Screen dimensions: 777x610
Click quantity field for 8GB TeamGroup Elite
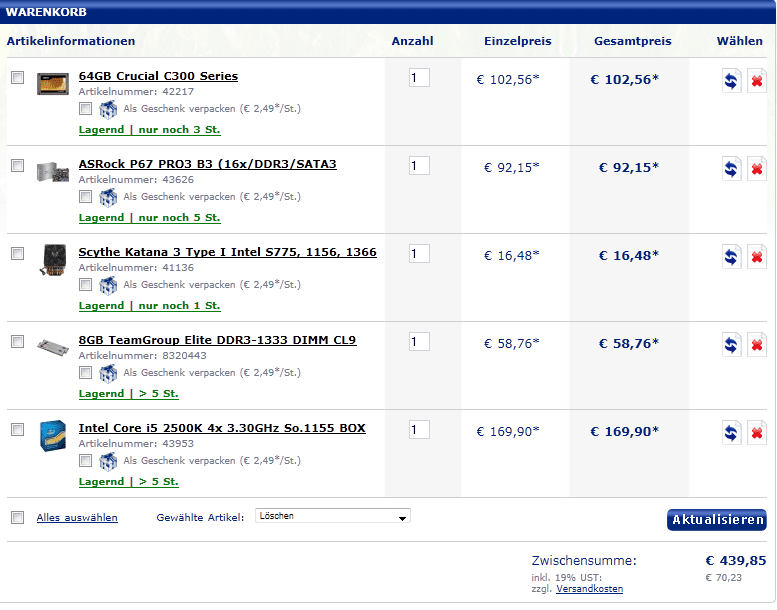pos(419,342)
